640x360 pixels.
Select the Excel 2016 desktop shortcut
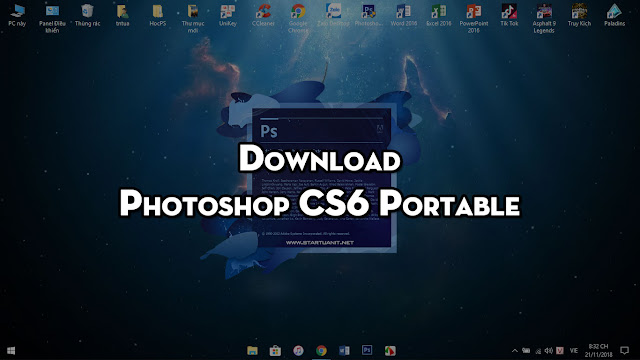tap(438, 16)
